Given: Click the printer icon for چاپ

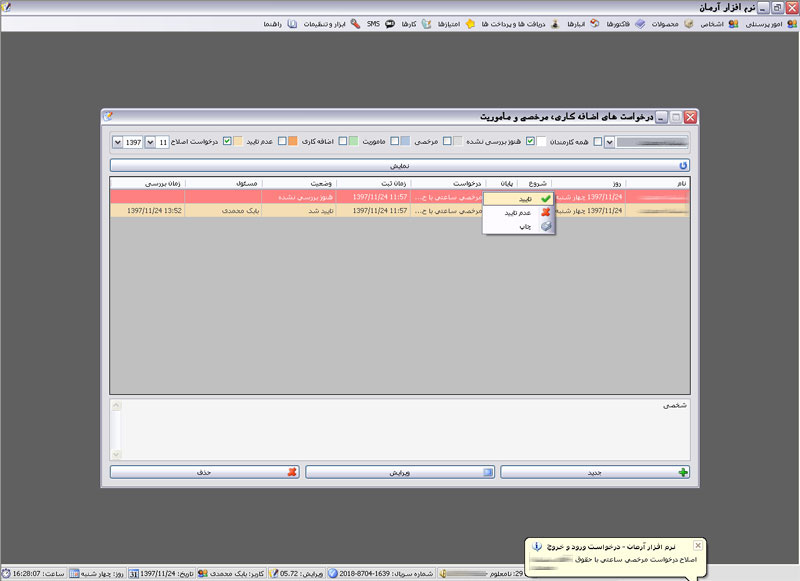Looking at the screenshot, I should click(545, 226).
